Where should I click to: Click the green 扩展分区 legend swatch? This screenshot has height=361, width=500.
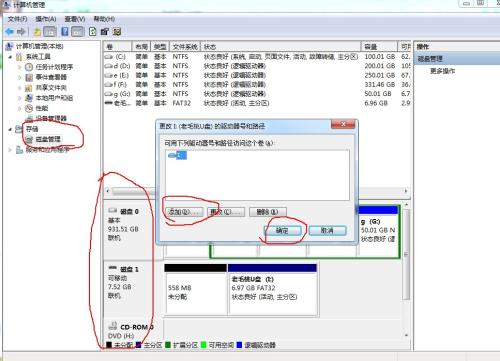pos(168,345)
